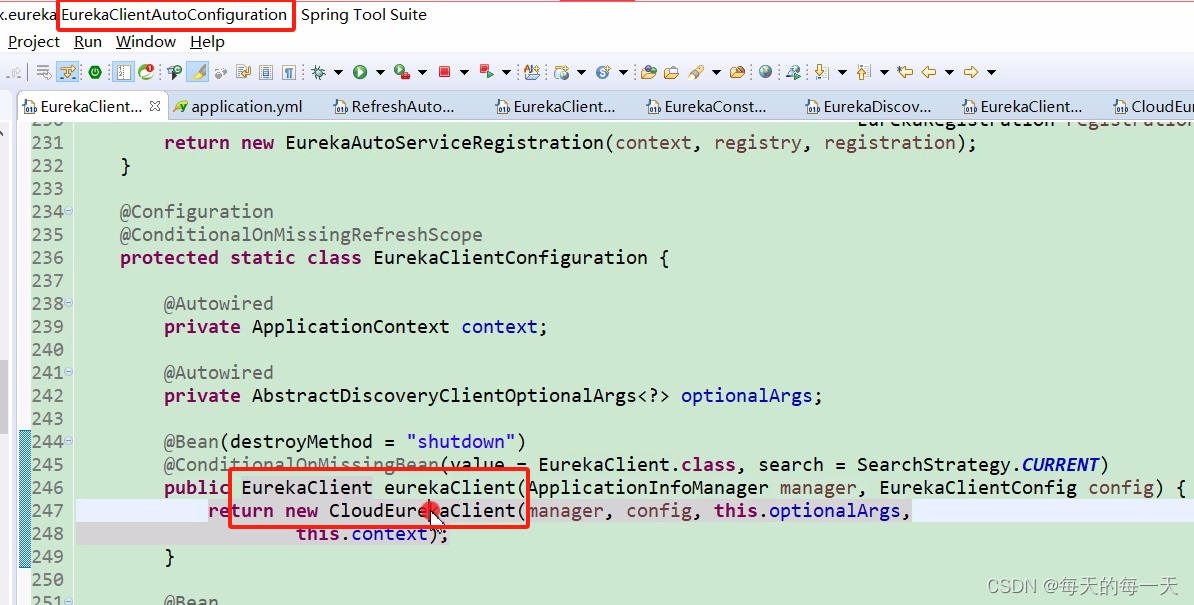The image size is (1194, 605).
Task: Click line number 236 in the gutter
Action: (47, 258)
